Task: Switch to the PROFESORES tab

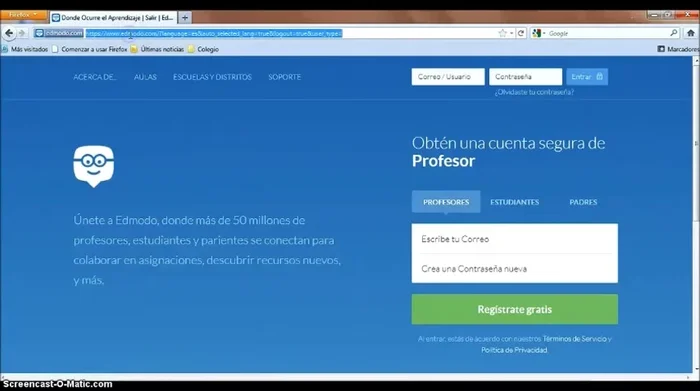Action: coord(446,202)
